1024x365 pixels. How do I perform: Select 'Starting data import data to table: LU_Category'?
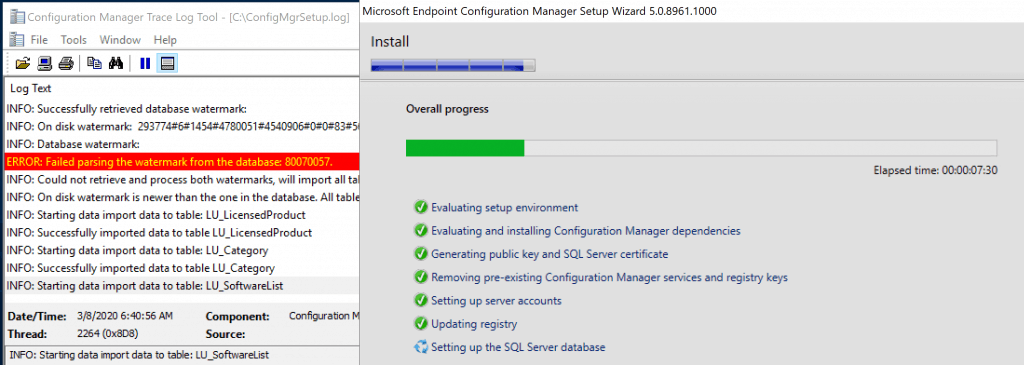[182, 250]
